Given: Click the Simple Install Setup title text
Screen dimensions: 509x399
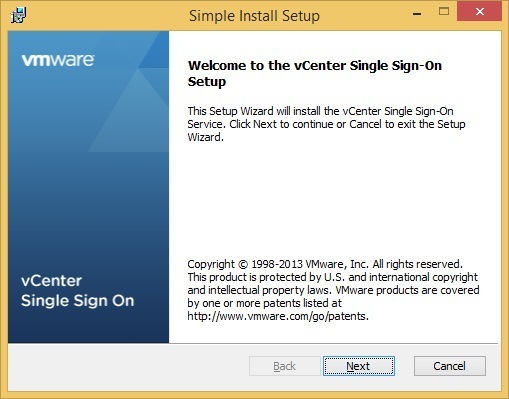Looking at the screenshot, I should click(254, 16).
